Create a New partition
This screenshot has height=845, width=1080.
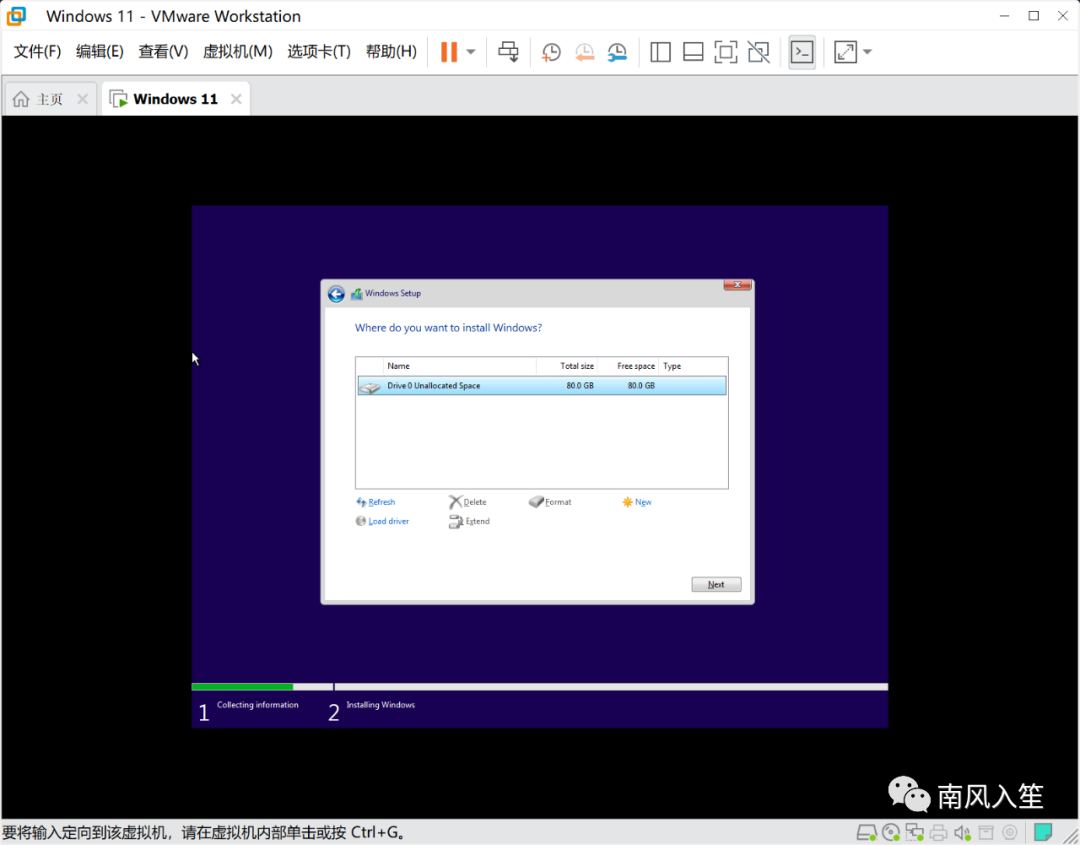637,502
